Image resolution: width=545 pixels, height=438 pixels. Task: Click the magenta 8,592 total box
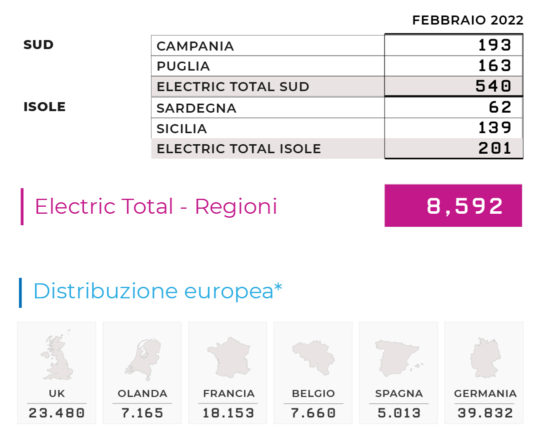(x=453, y=206)
